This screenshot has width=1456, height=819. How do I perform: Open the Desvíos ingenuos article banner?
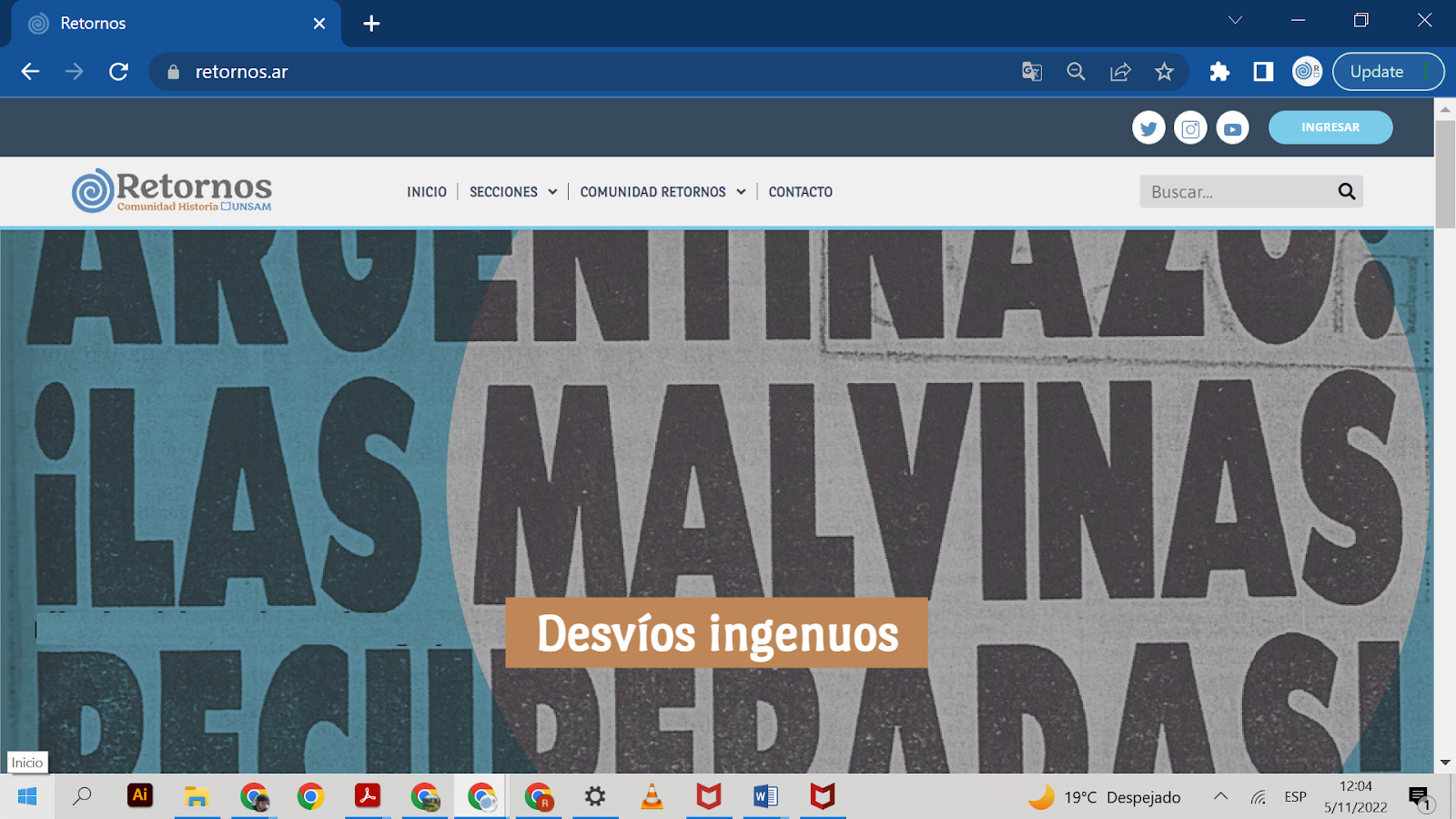717,633
